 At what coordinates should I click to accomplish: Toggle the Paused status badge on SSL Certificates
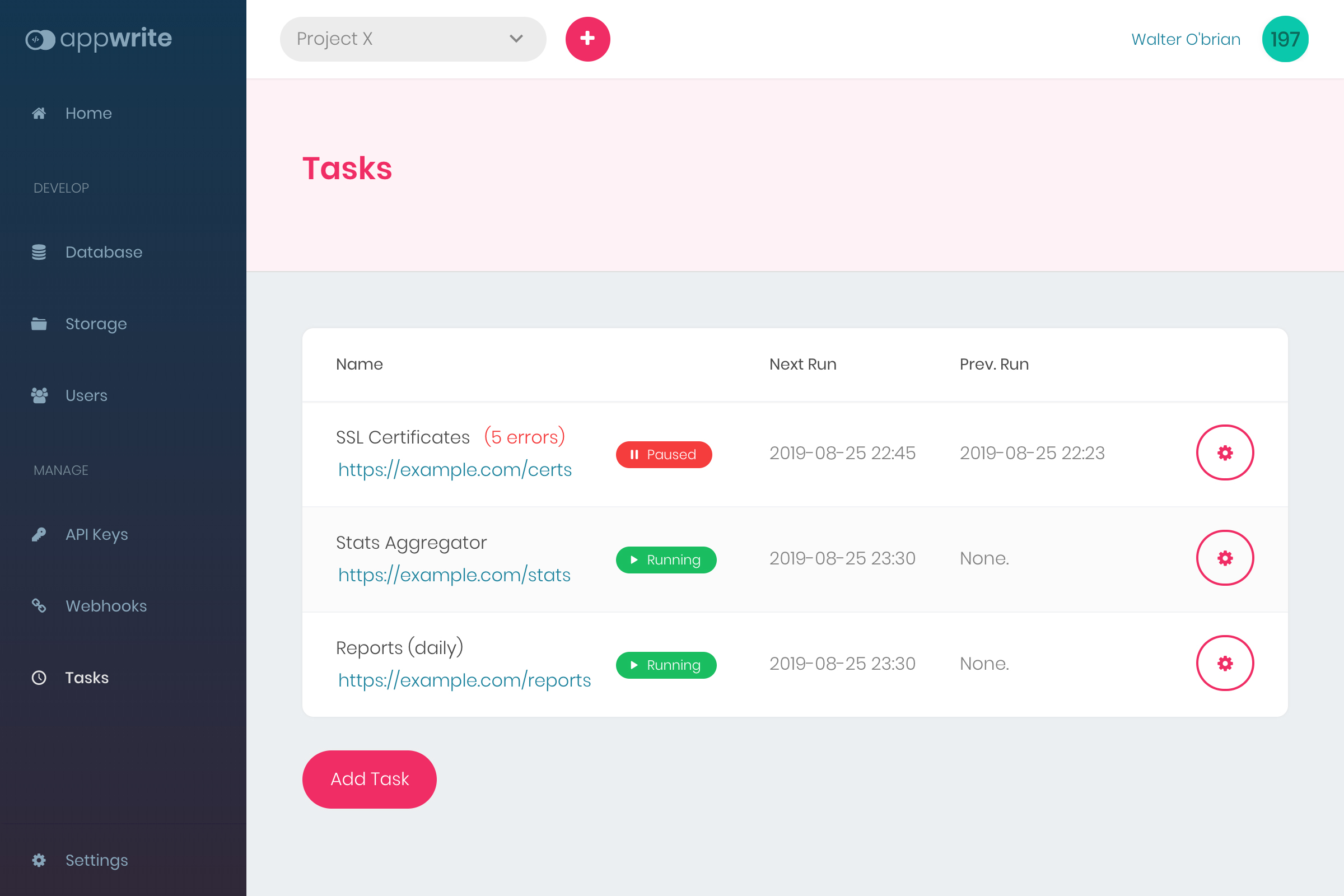pos(664,454)
